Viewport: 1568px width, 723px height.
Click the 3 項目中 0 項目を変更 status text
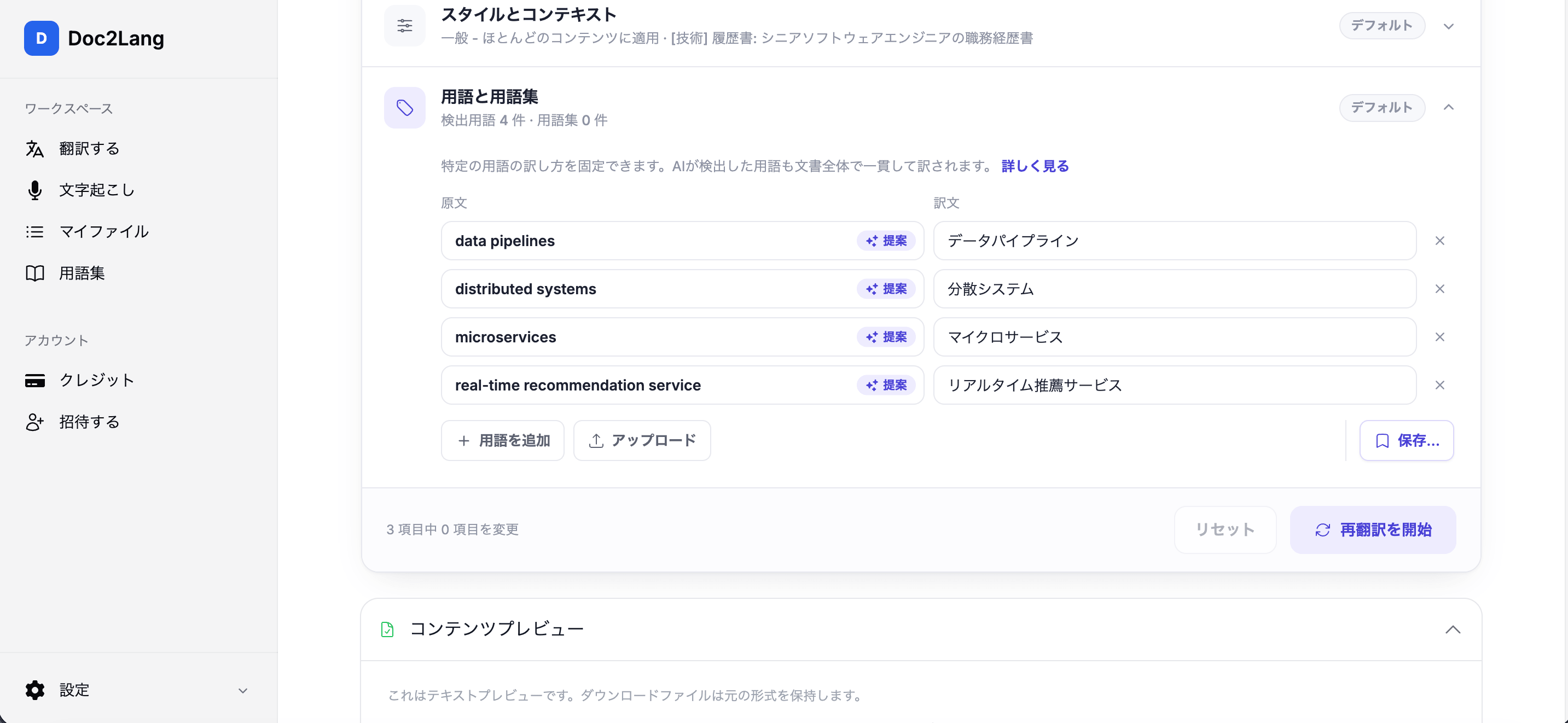pos(452,529)
